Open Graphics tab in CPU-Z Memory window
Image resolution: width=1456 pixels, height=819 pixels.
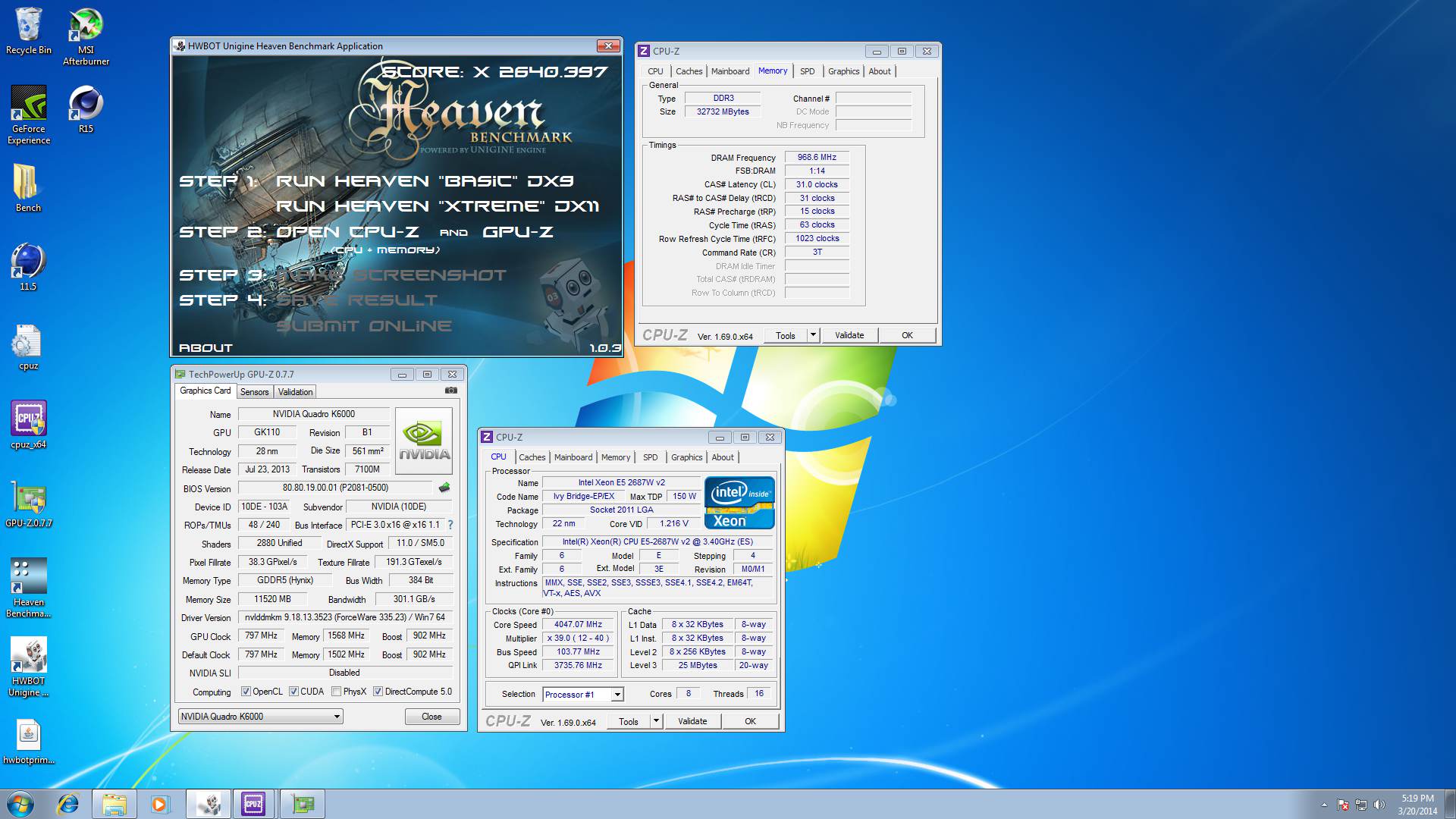(843, 71)
